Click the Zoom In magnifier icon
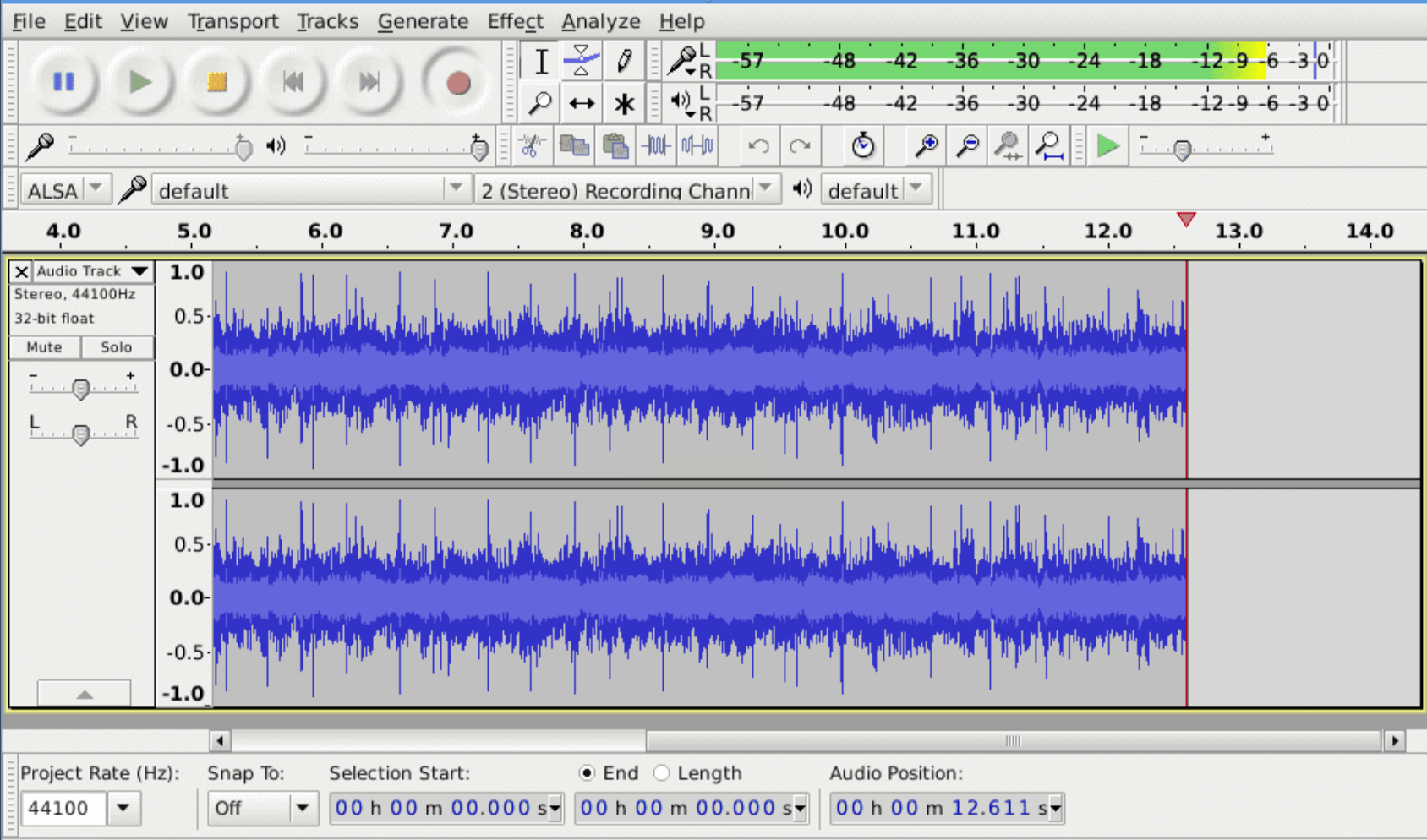 pyautogui.click(x=927, y=146)
